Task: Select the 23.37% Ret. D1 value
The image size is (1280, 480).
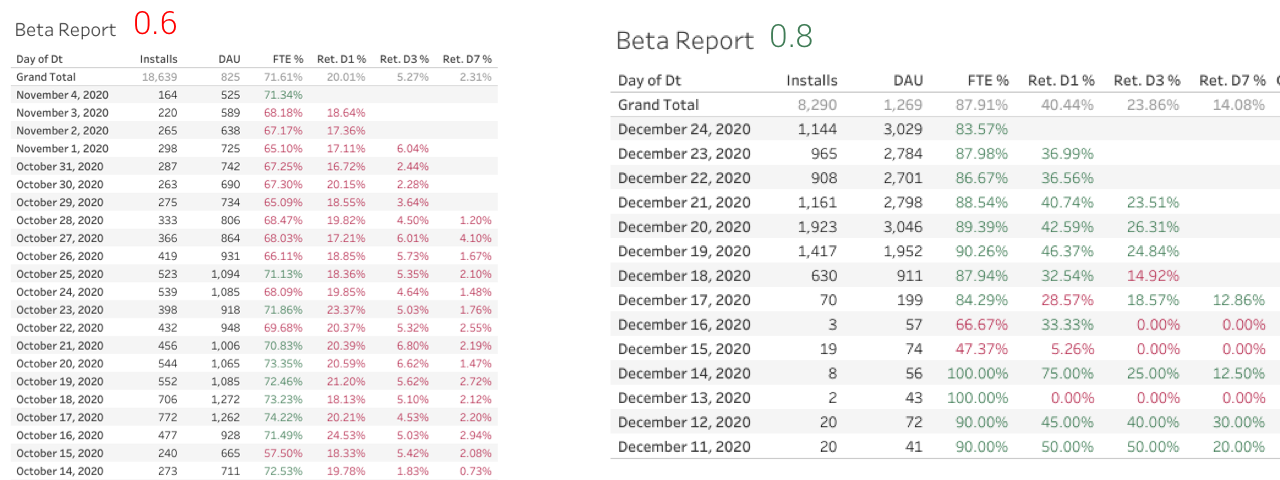Action: pos(346,311)
